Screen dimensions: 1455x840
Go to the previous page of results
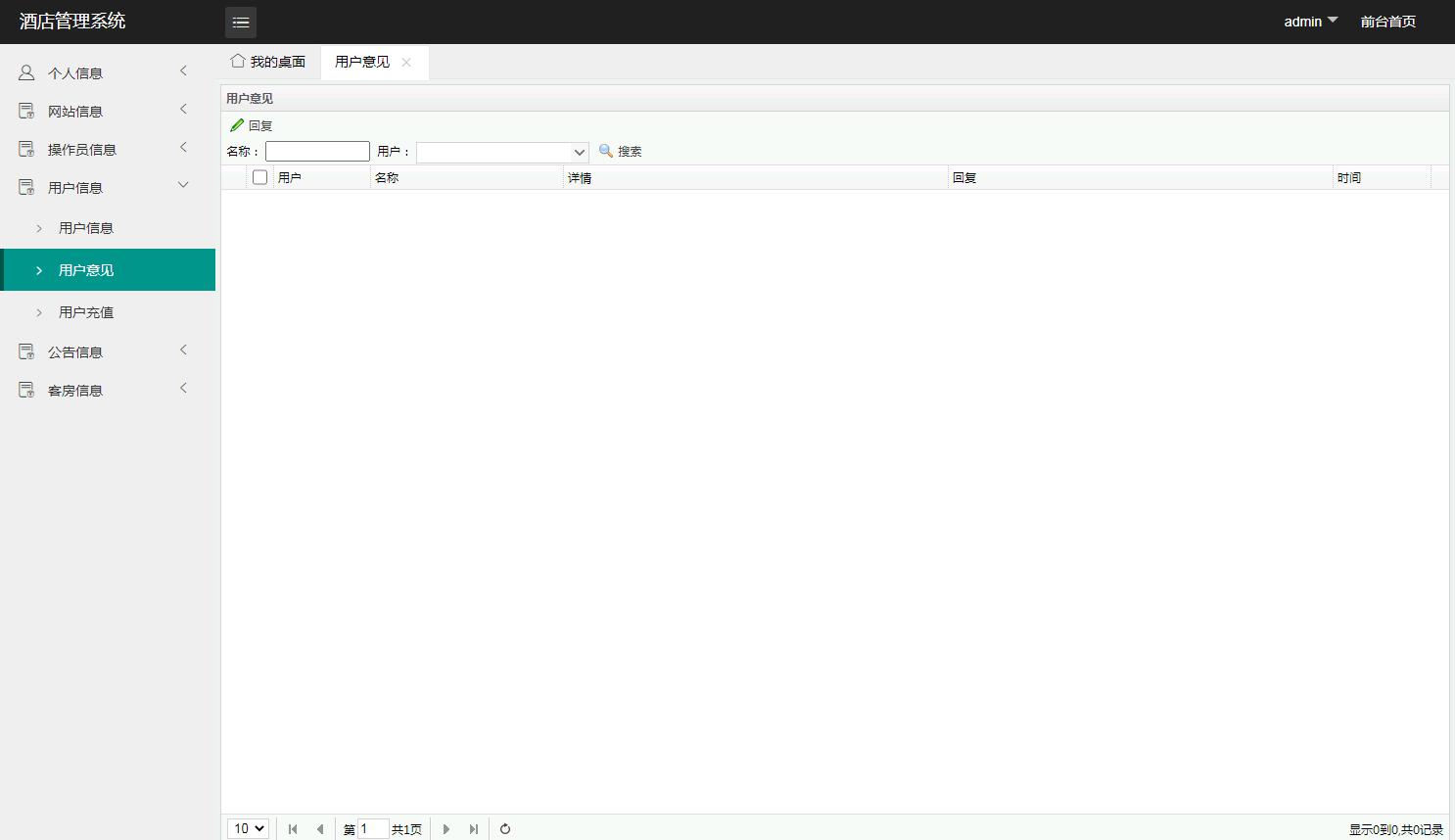tap(319, 829)
